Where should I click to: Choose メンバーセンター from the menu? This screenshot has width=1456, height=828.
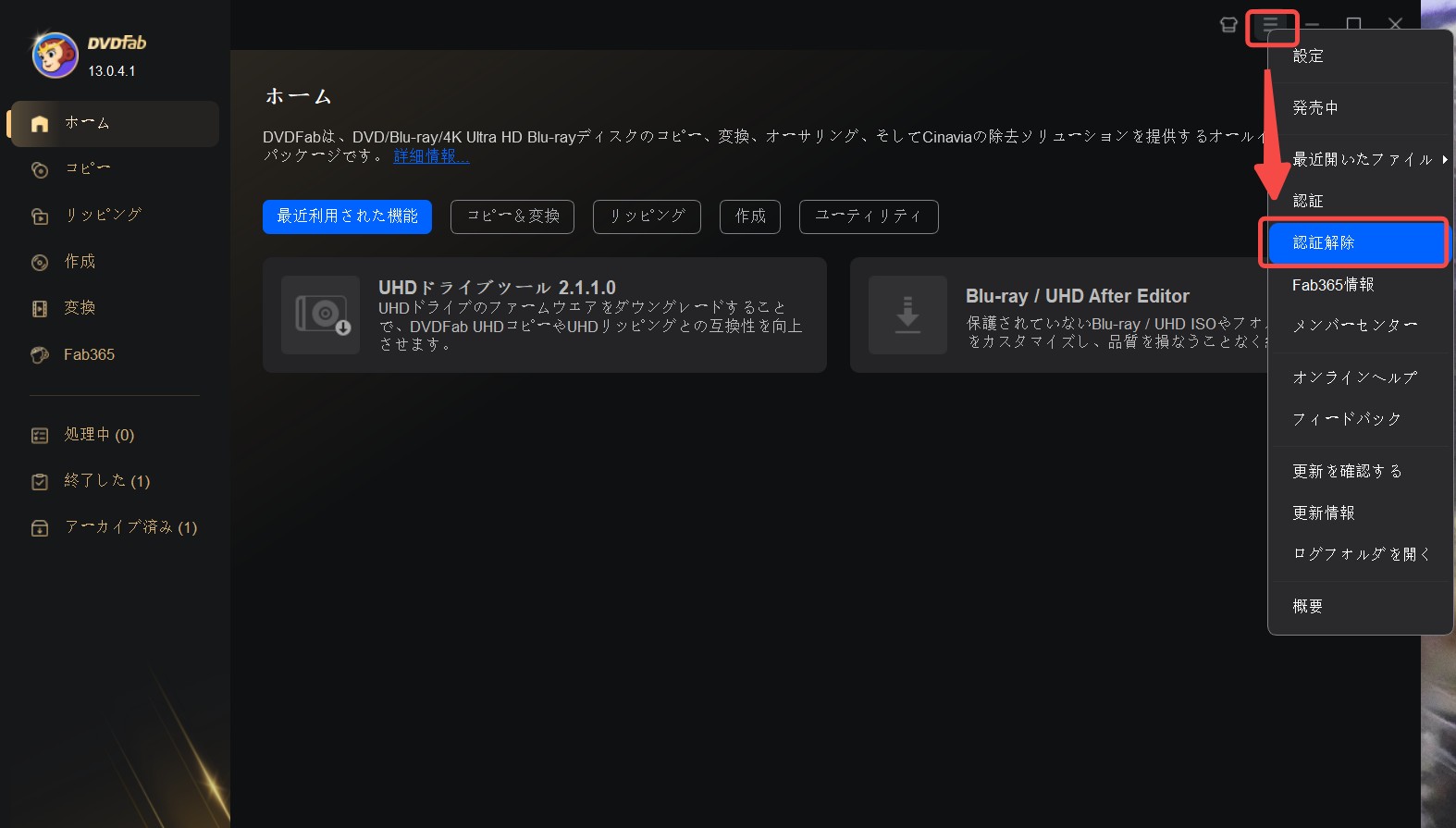[x=1360, y=326]
